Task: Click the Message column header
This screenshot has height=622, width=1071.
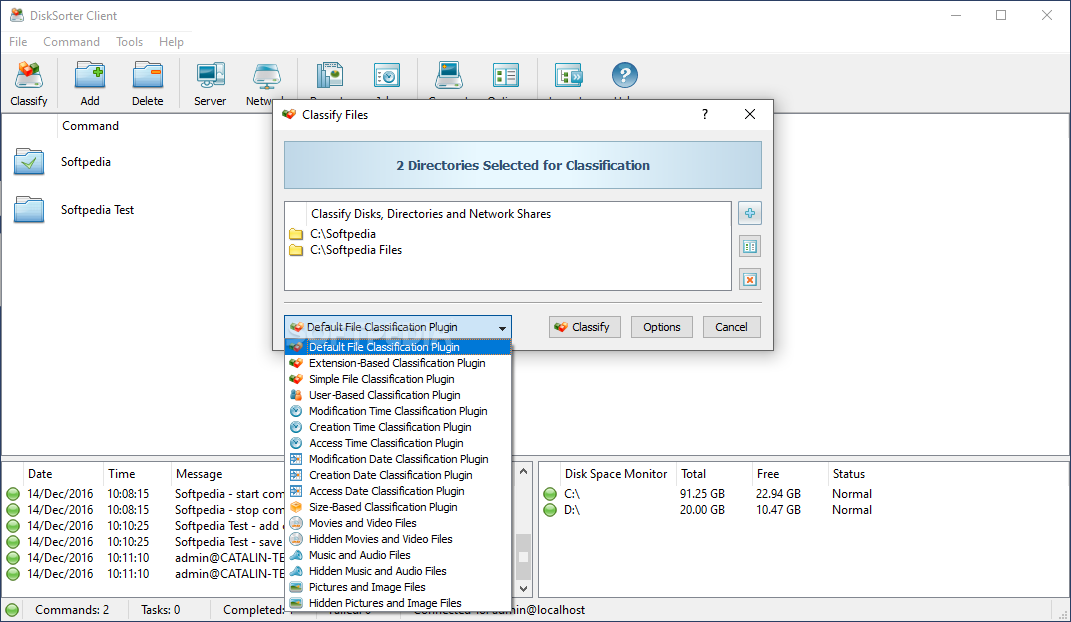Action: tap(199, 474)
